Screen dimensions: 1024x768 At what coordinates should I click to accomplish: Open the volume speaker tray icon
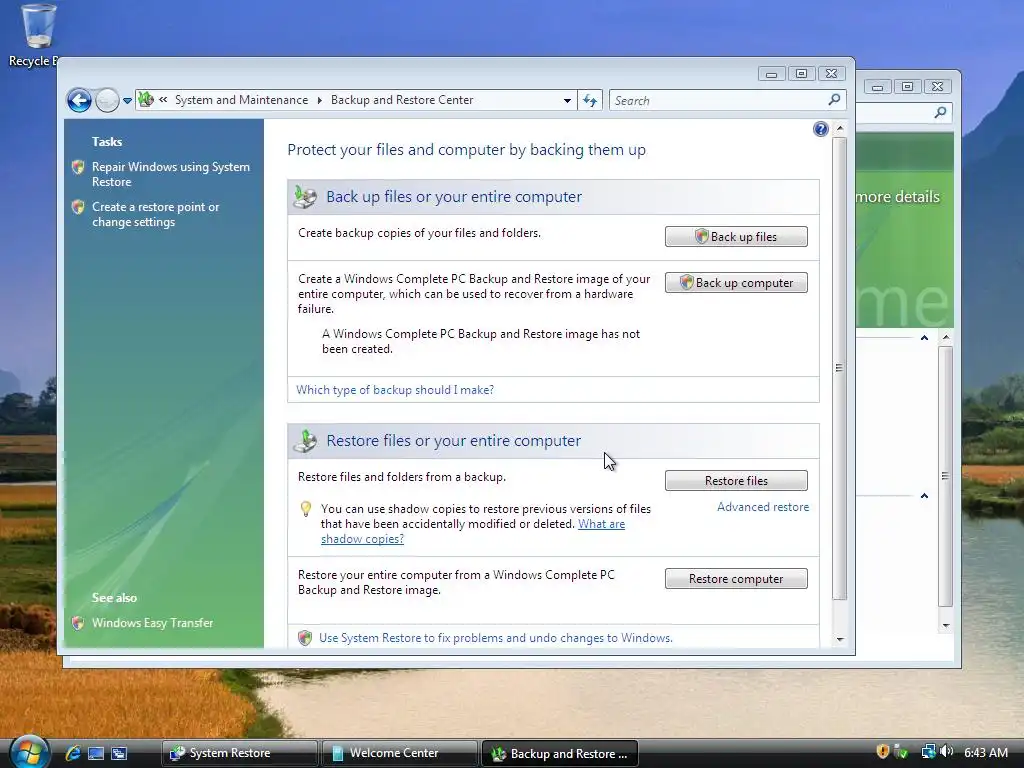click(x=947, y=752)
